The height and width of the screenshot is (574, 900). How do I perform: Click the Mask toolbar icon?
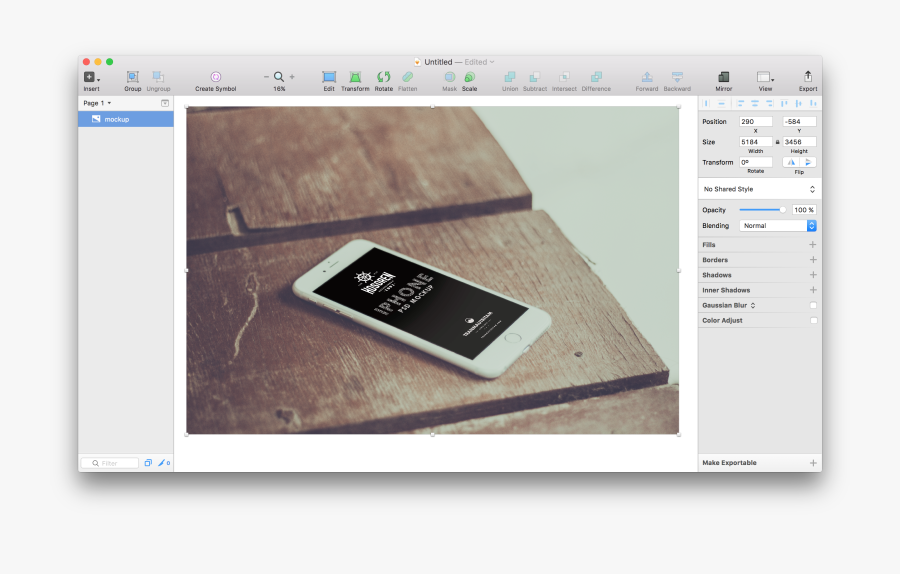click(449, 77)
